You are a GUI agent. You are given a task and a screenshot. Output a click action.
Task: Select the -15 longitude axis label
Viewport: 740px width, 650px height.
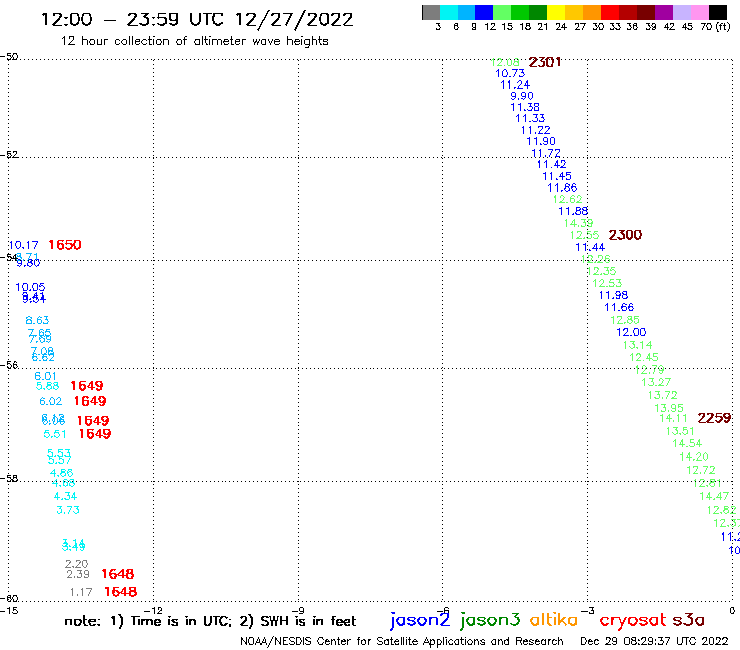click(9, 610)
